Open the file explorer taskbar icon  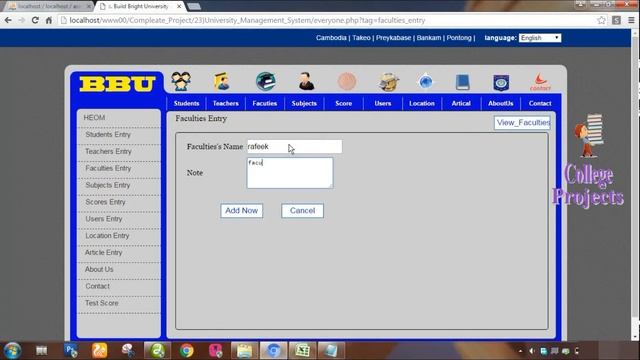244,351
